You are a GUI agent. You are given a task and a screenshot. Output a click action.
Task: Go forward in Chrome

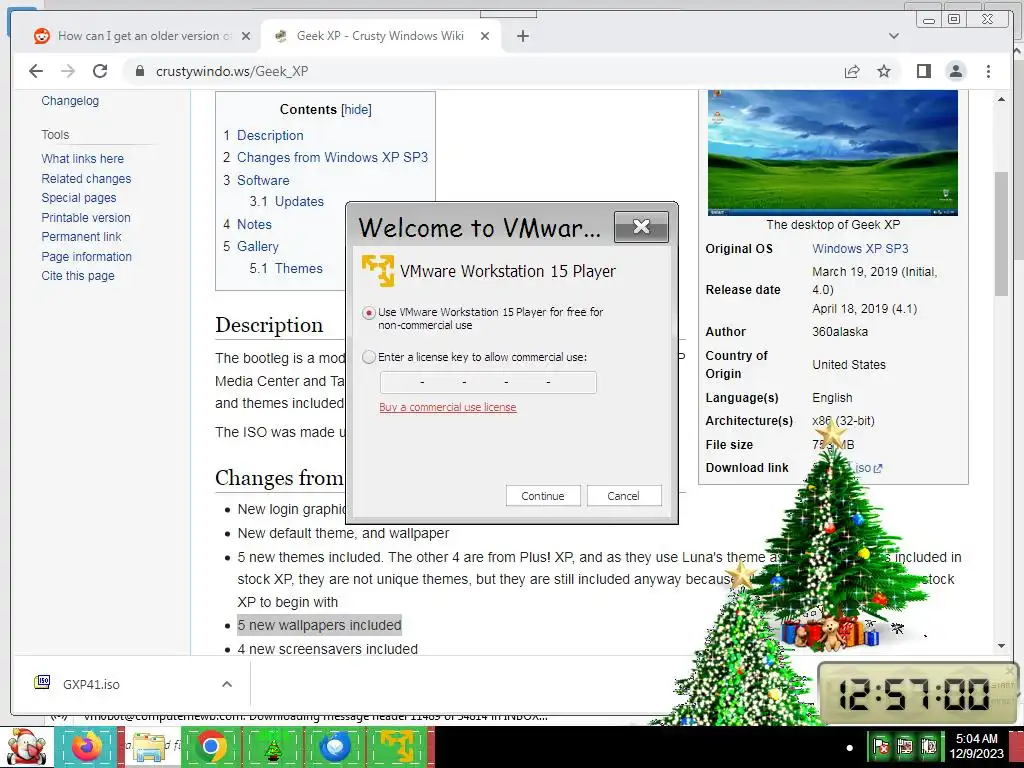point(68,71)
